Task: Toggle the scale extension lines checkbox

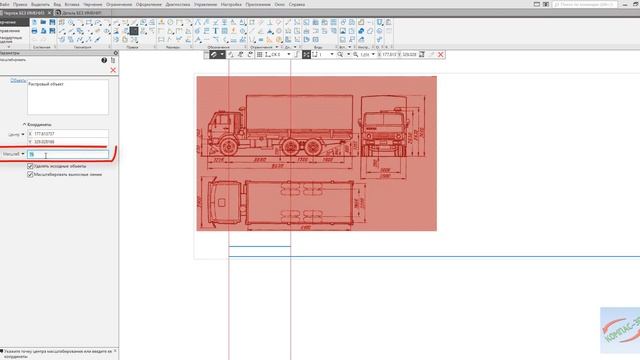Action: [x=30, y=174]
